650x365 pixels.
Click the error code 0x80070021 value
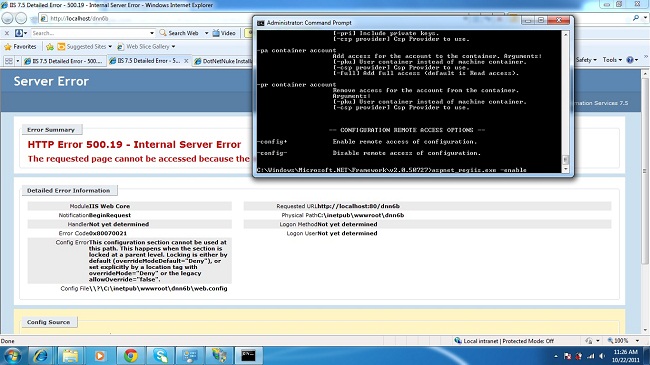(108, 233)
